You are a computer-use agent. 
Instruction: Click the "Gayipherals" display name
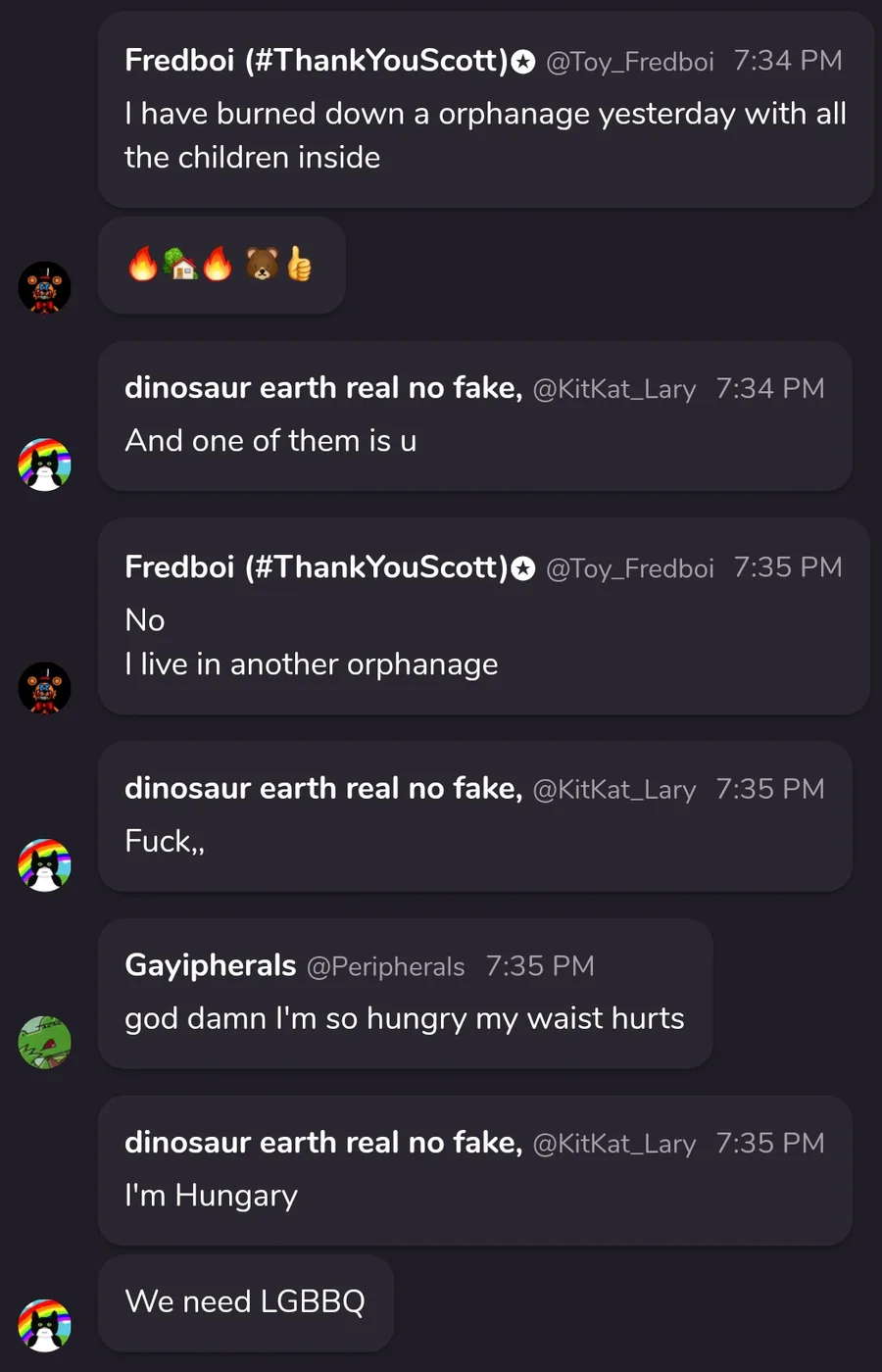210,965
